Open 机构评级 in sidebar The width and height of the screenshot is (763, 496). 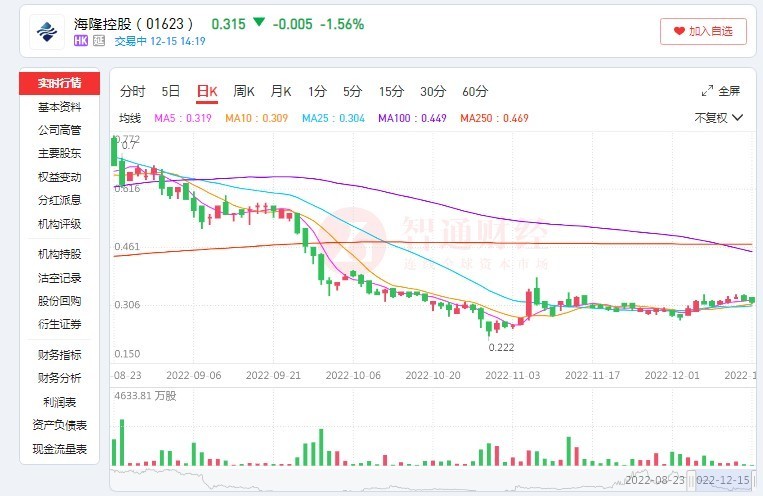pyautogui.click(x=59, y=224)
